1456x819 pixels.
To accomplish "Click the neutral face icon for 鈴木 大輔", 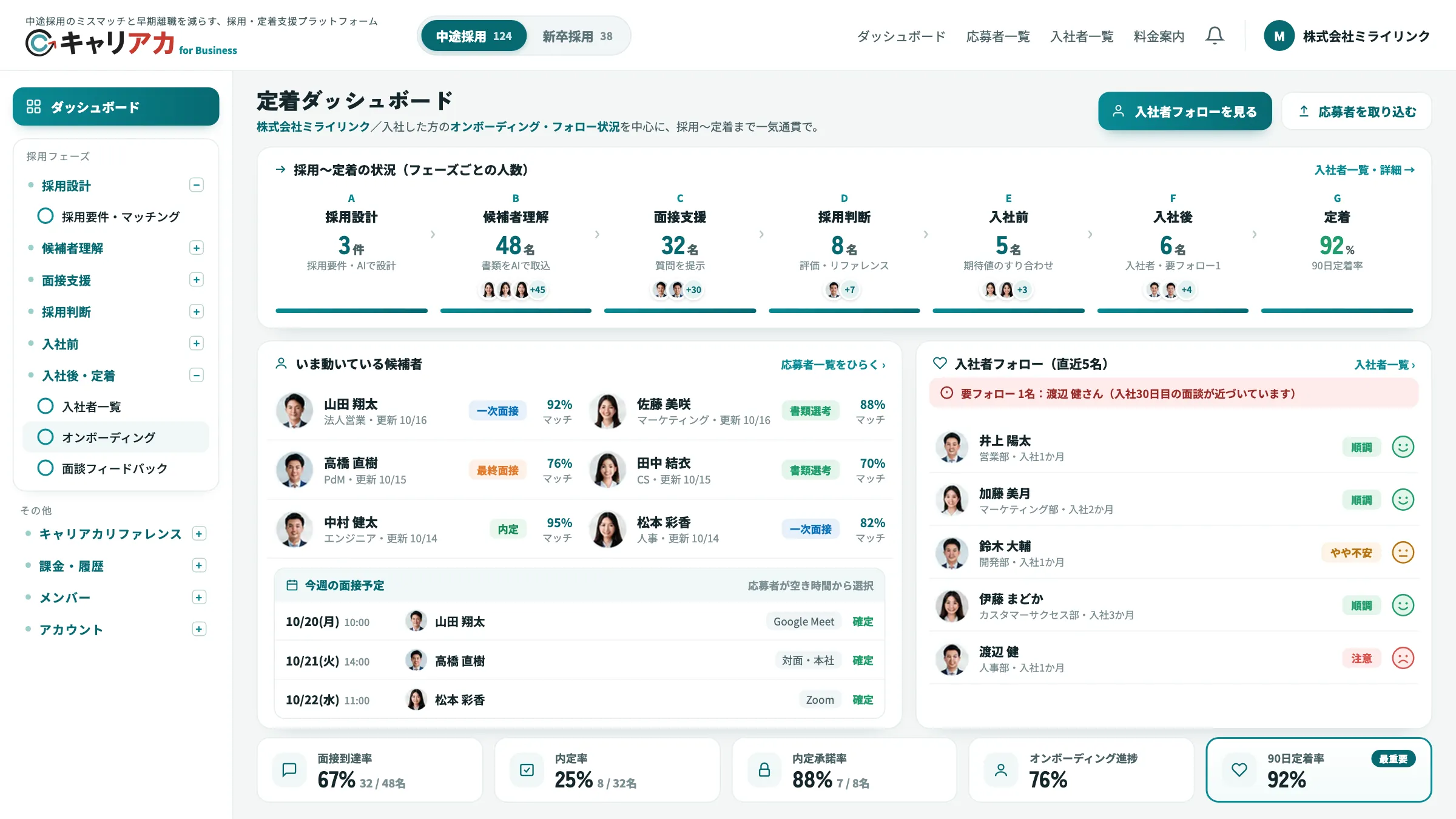I will click(x=1403, y=553).
